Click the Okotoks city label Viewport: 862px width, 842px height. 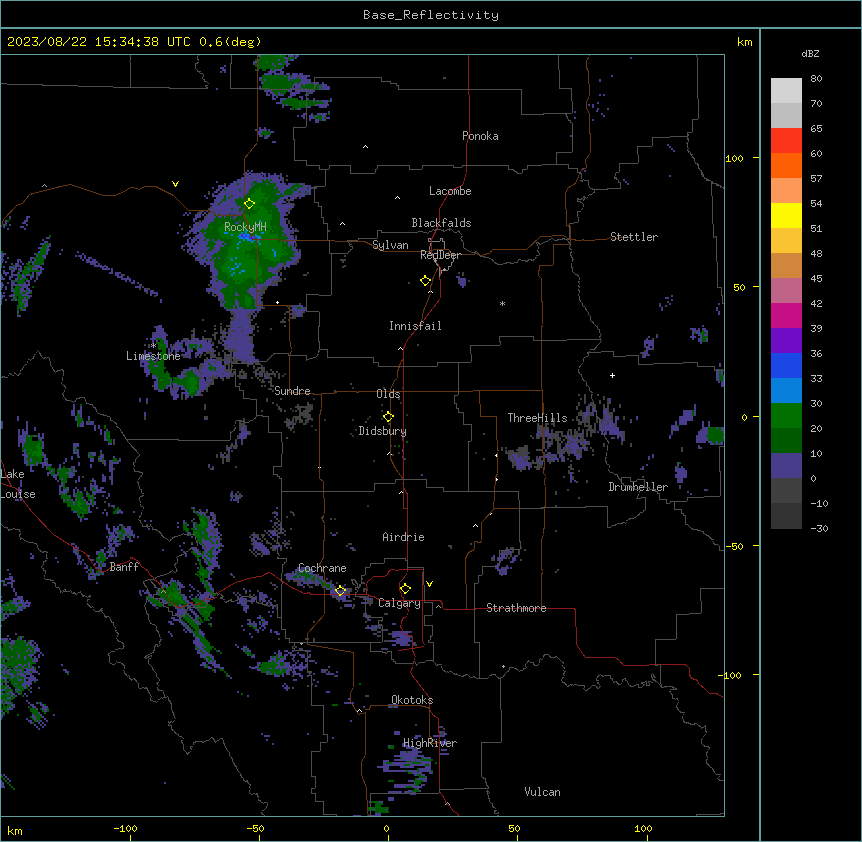(412, 700)
